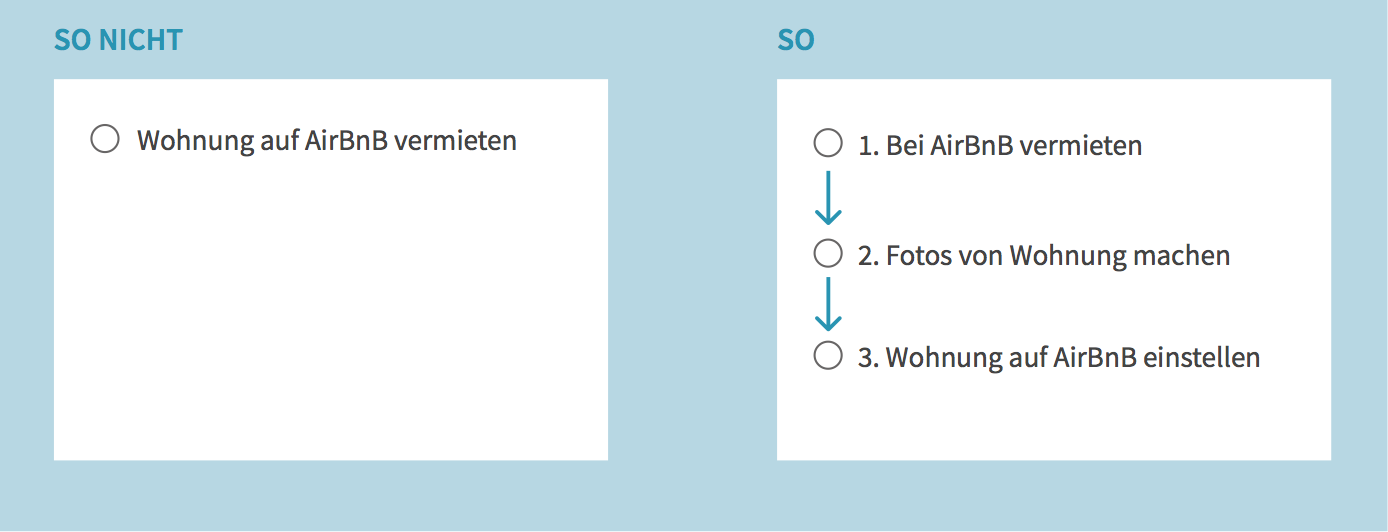The width and height of the screenshot is (1388, 532).
Task: Click the arrow between steps 2 and 3
Action: click(x=828, y=304)
